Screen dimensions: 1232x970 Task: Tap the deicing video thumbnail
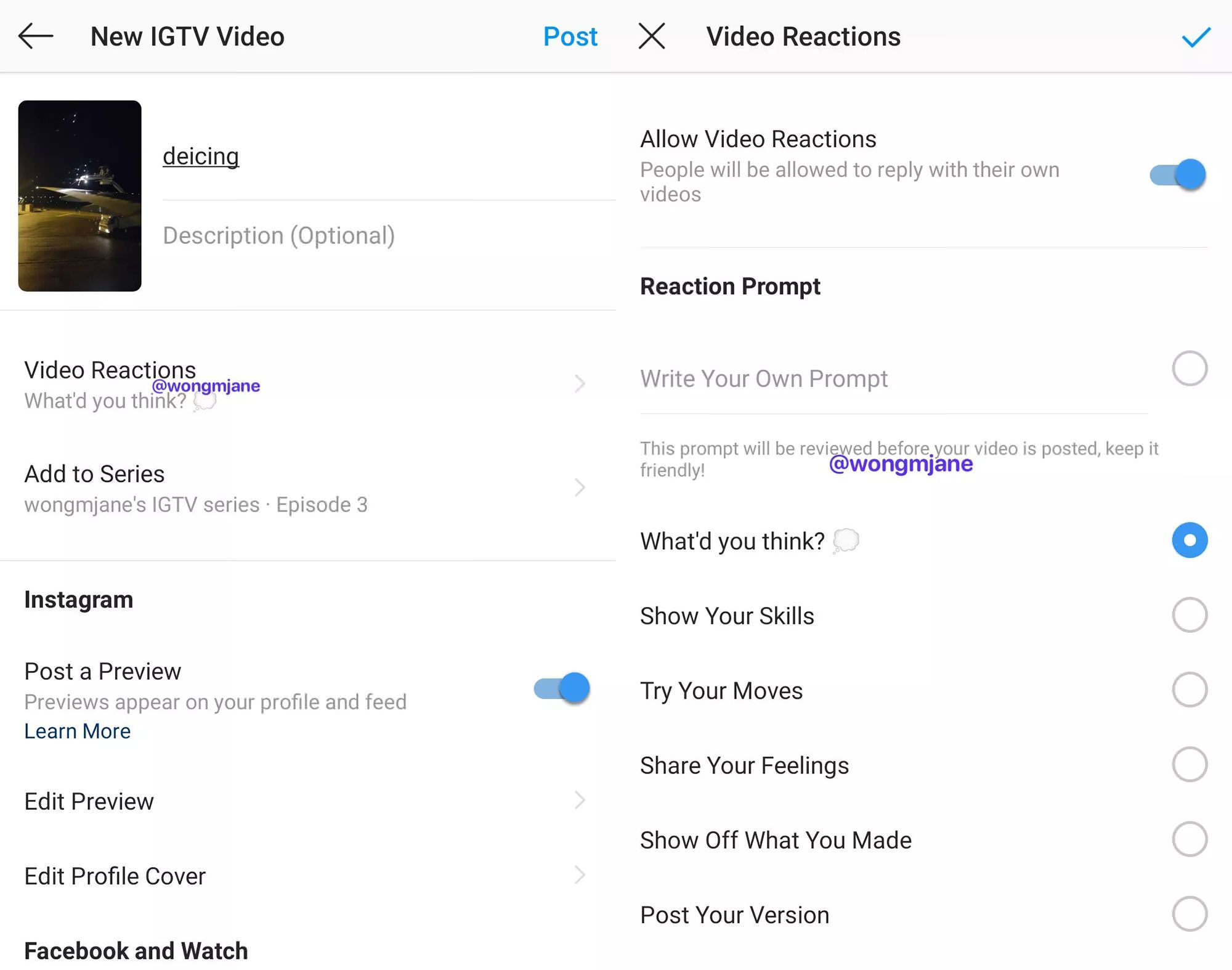click(80, 196)
